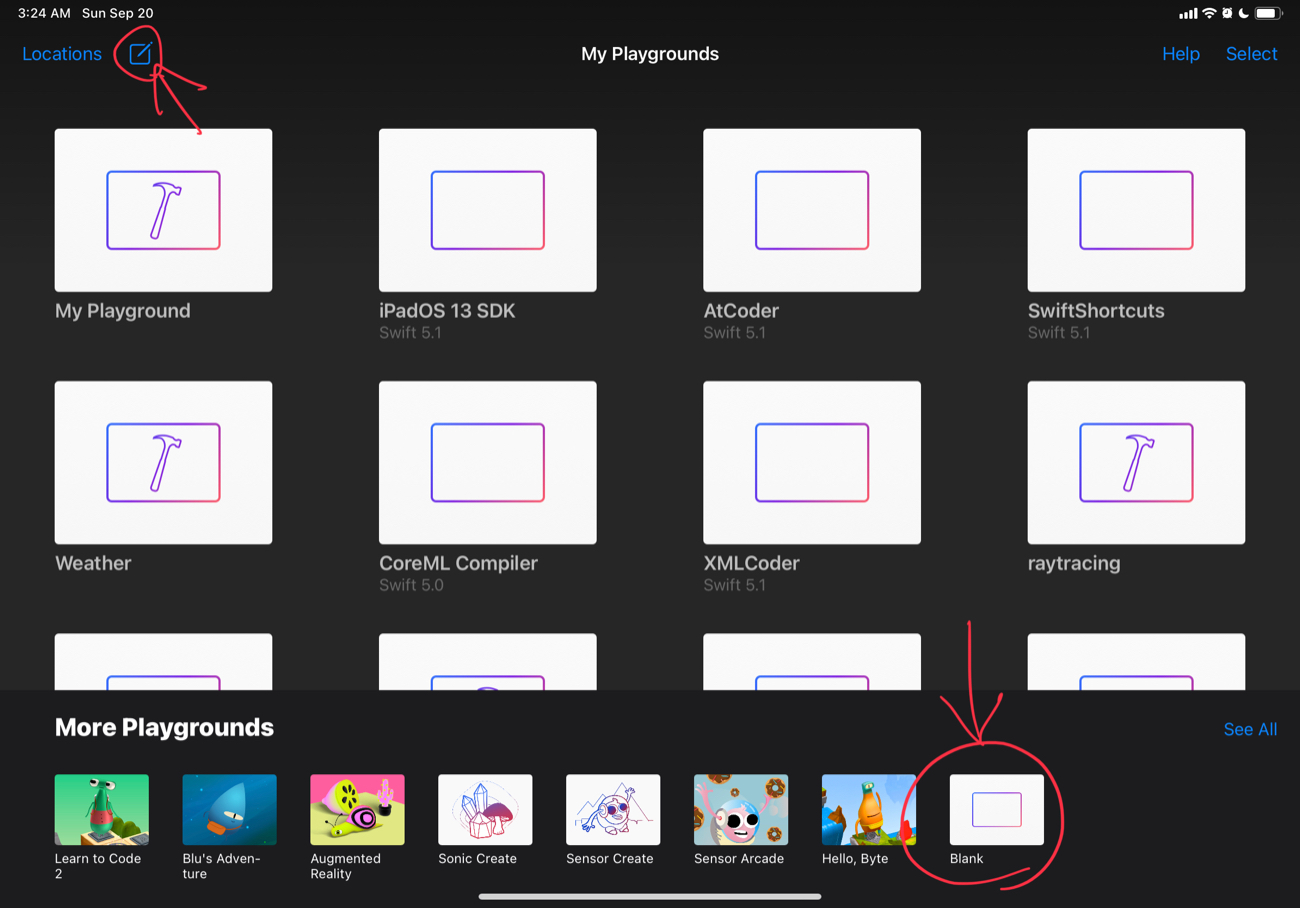Open the SwiftShortcuts playground
Viewport: 1300px width, 908px height.
click(1136, 210)
